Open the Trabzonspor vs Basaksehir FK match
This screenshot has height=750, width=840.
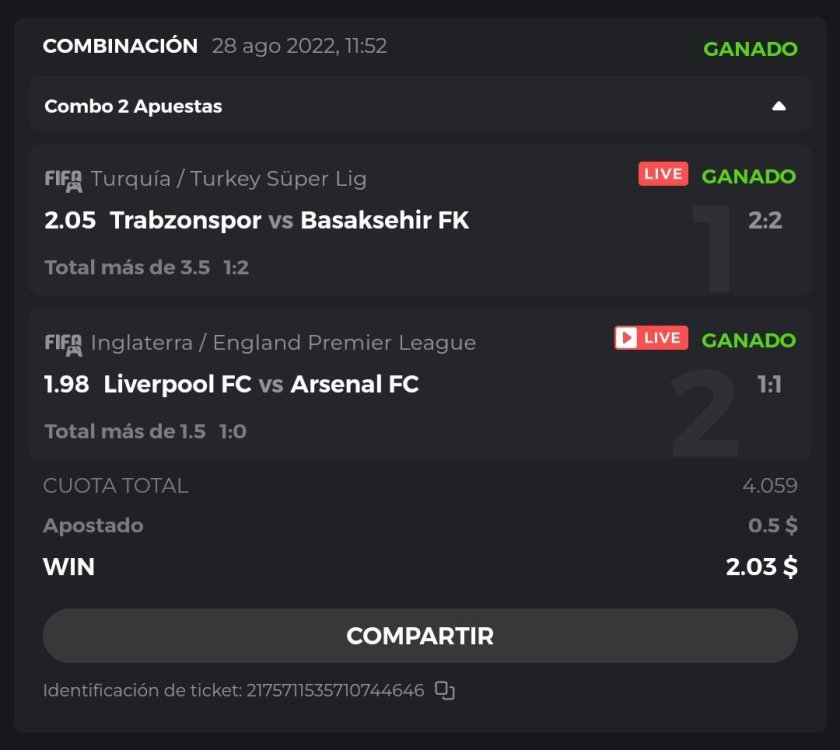tap(289, 220)
